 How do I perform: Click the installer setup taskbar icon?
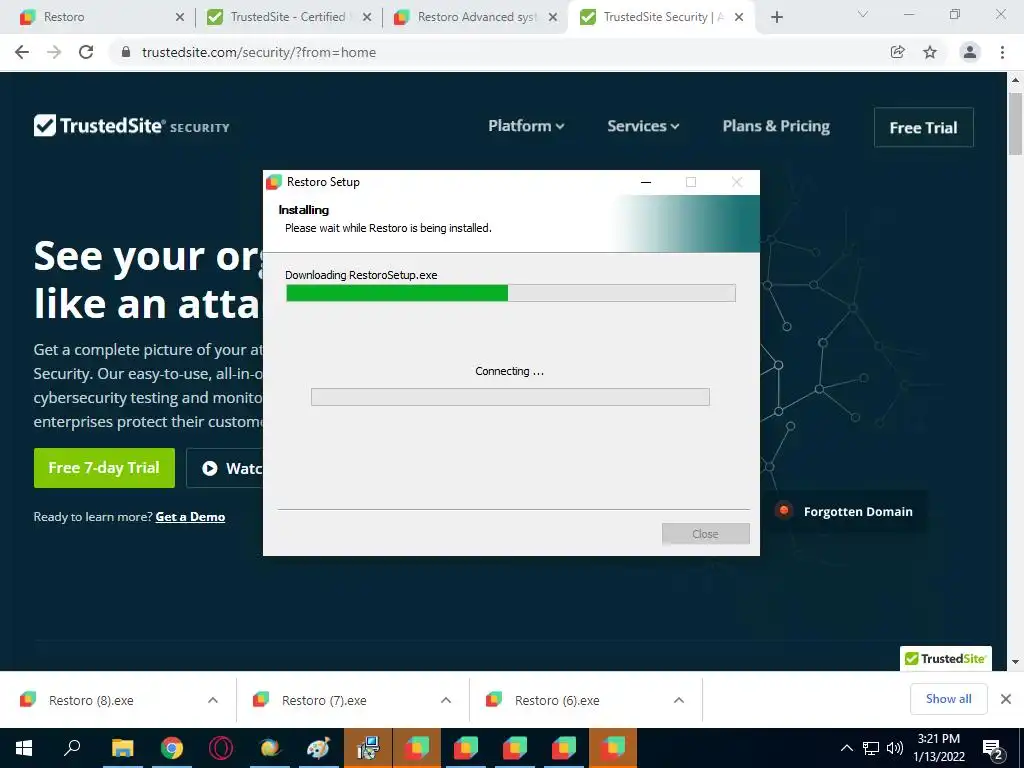[x=368, y=748]
